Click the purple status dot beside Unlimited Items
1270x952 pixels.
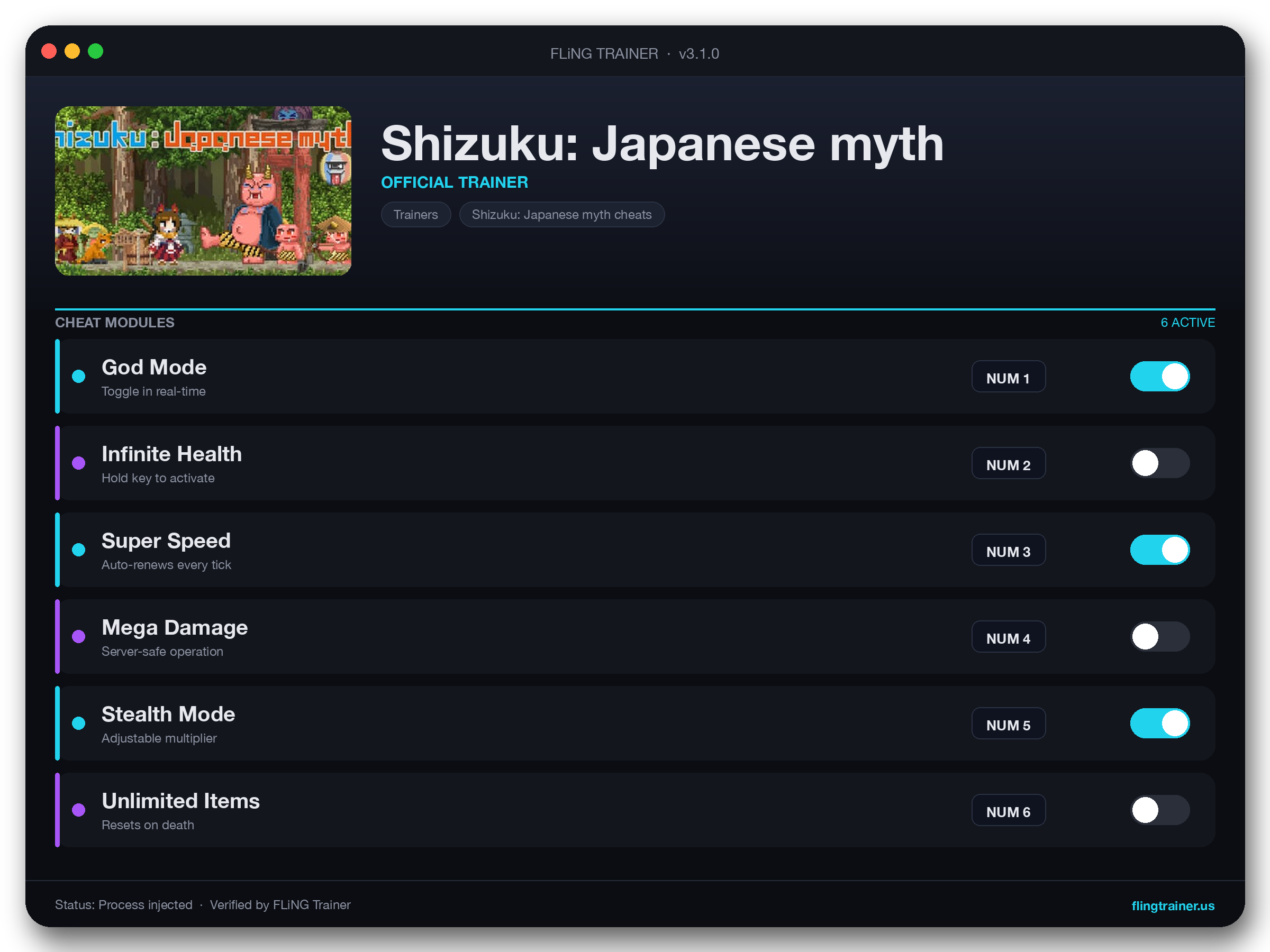pyautogui.click(x=79, y=810)
